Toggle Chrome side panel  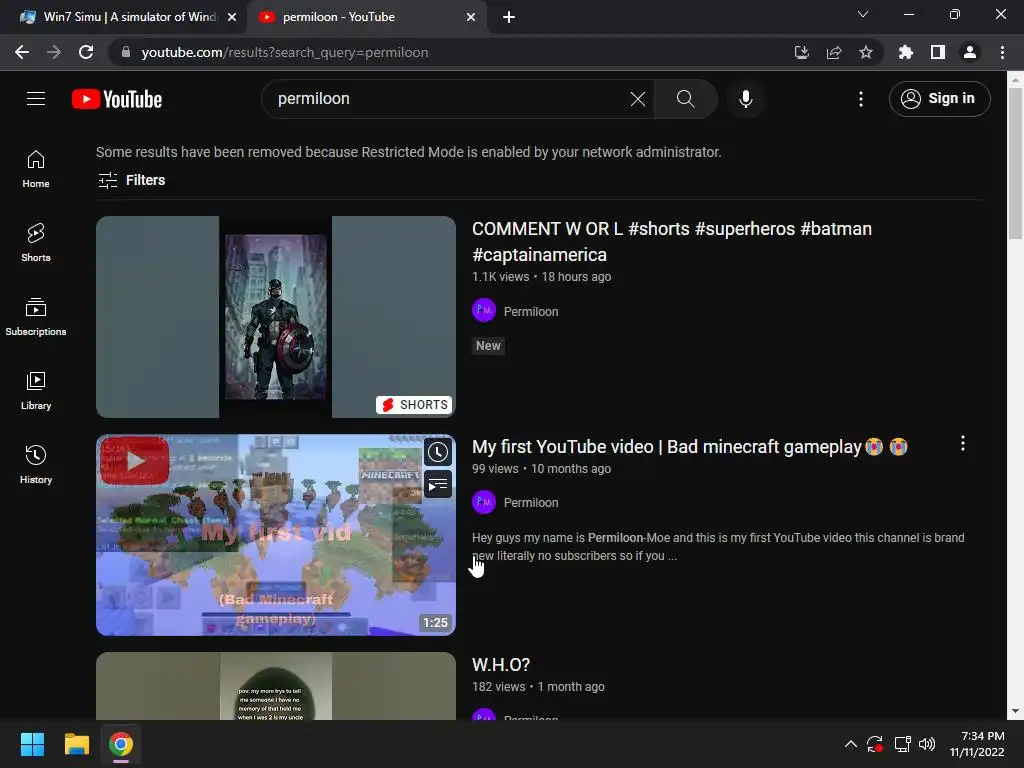[x=937, y=52]
